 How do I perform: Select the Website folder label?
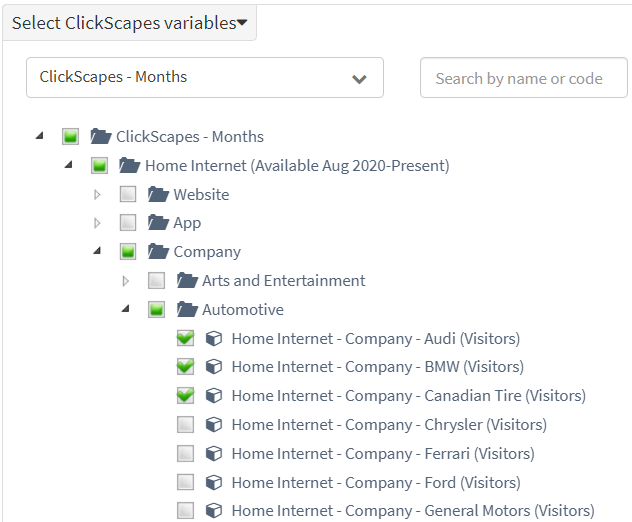(x=201, y=195)
